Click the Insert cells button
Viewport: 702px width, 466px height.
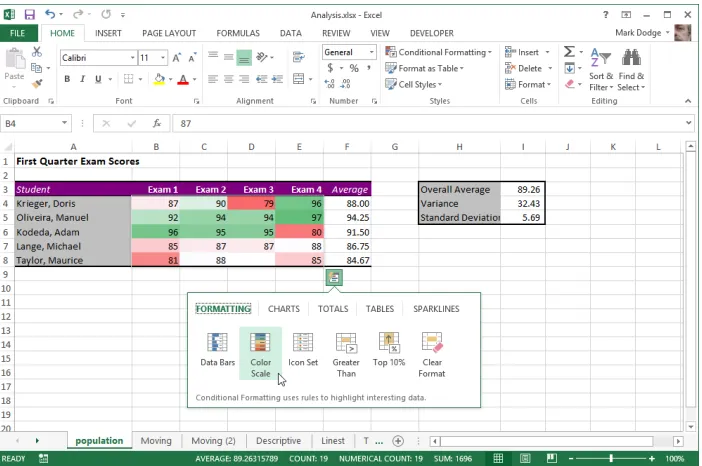[x=527, y=52]
